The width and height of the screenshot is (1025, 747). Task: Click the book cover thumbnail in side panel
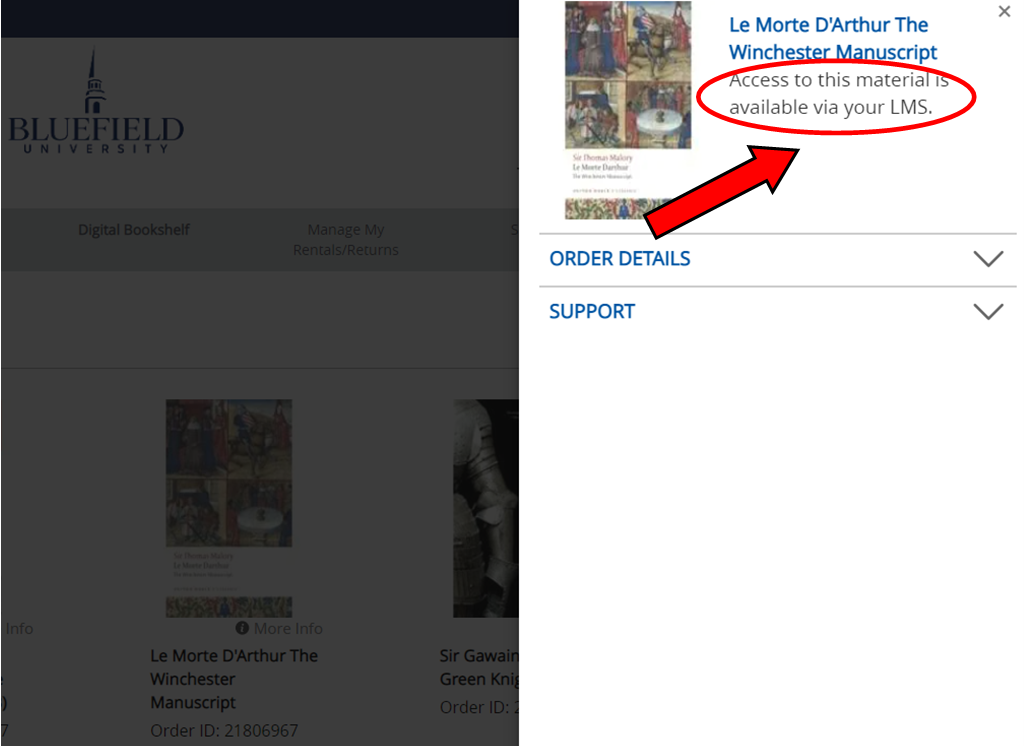click(x=628, y=110)
